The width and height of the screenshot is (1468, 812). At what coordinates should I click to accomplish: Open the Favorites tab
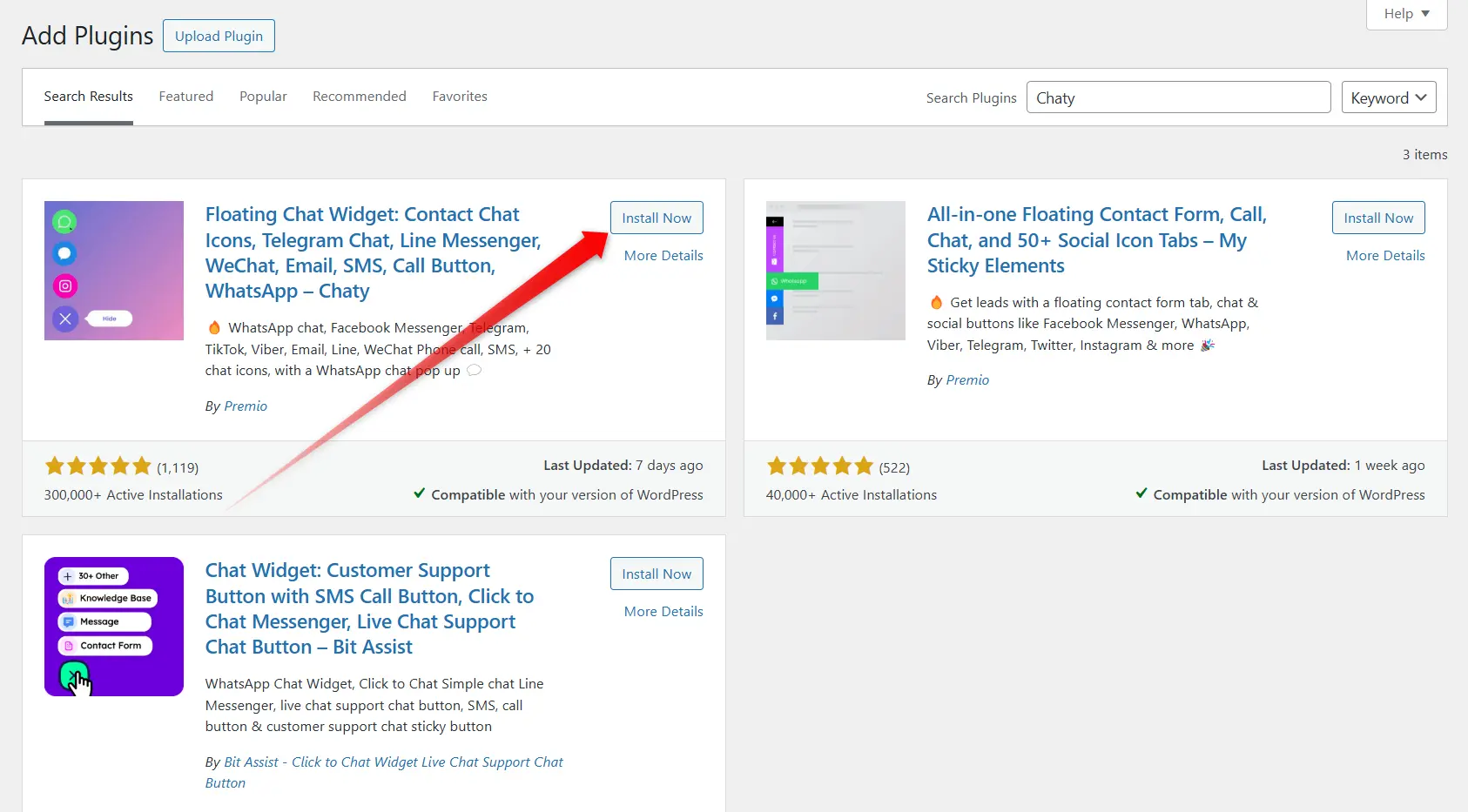(x=460, y=97)
